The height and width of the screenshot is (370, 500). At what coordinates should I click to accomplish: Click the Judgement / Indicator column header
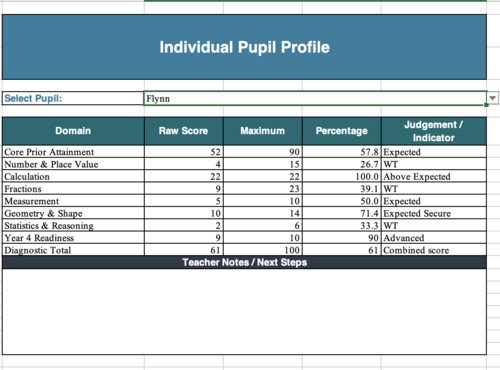[434, 131]
